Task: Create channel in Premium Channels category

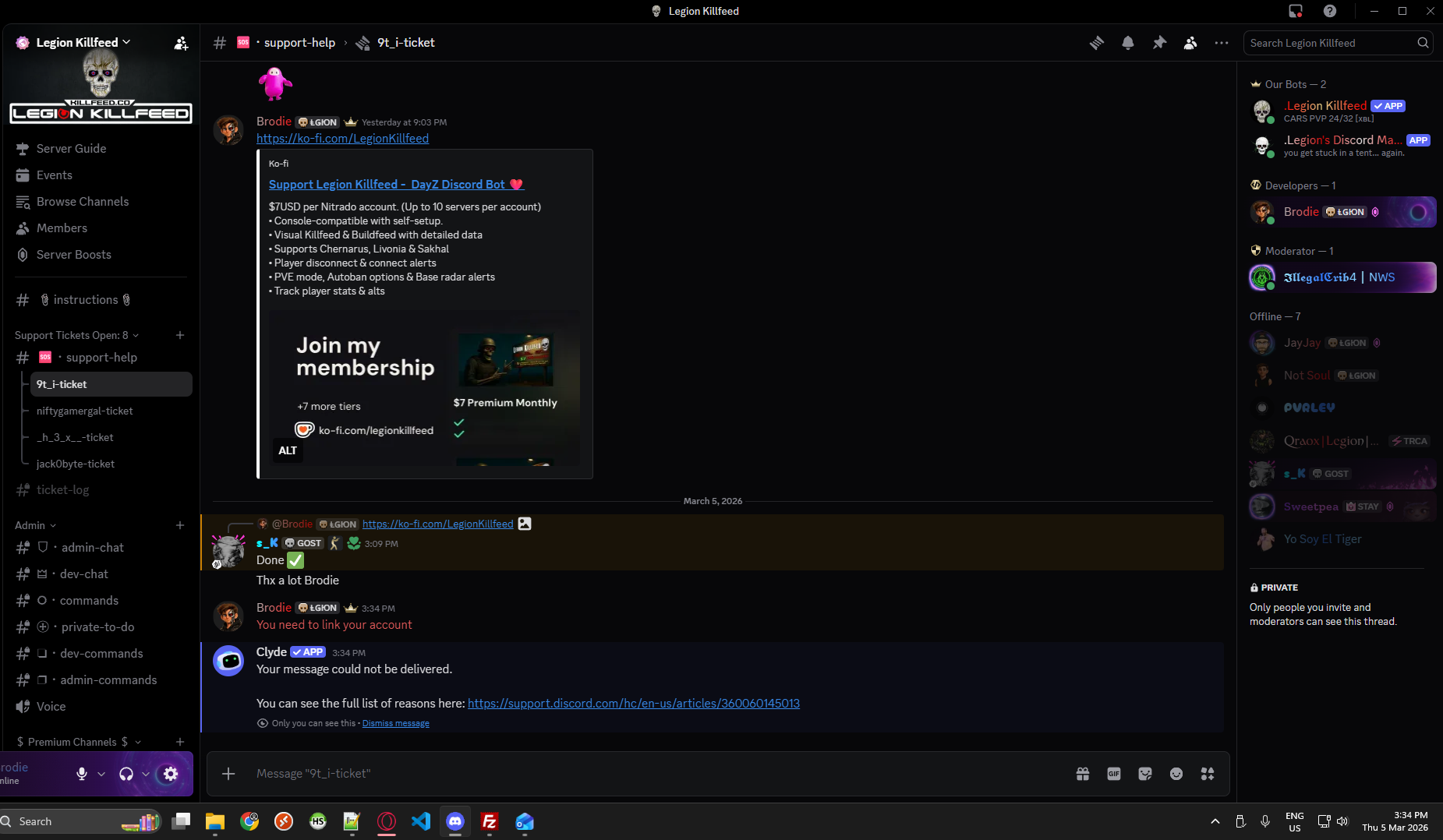Action: point(180,742)
